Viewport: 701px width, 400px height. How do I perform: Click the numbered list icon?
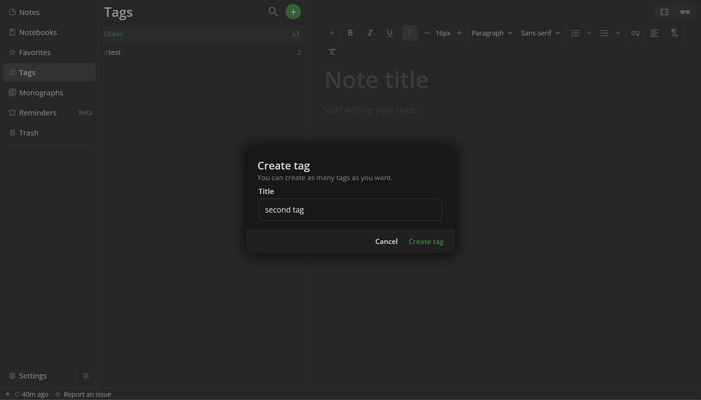[575, 33]
